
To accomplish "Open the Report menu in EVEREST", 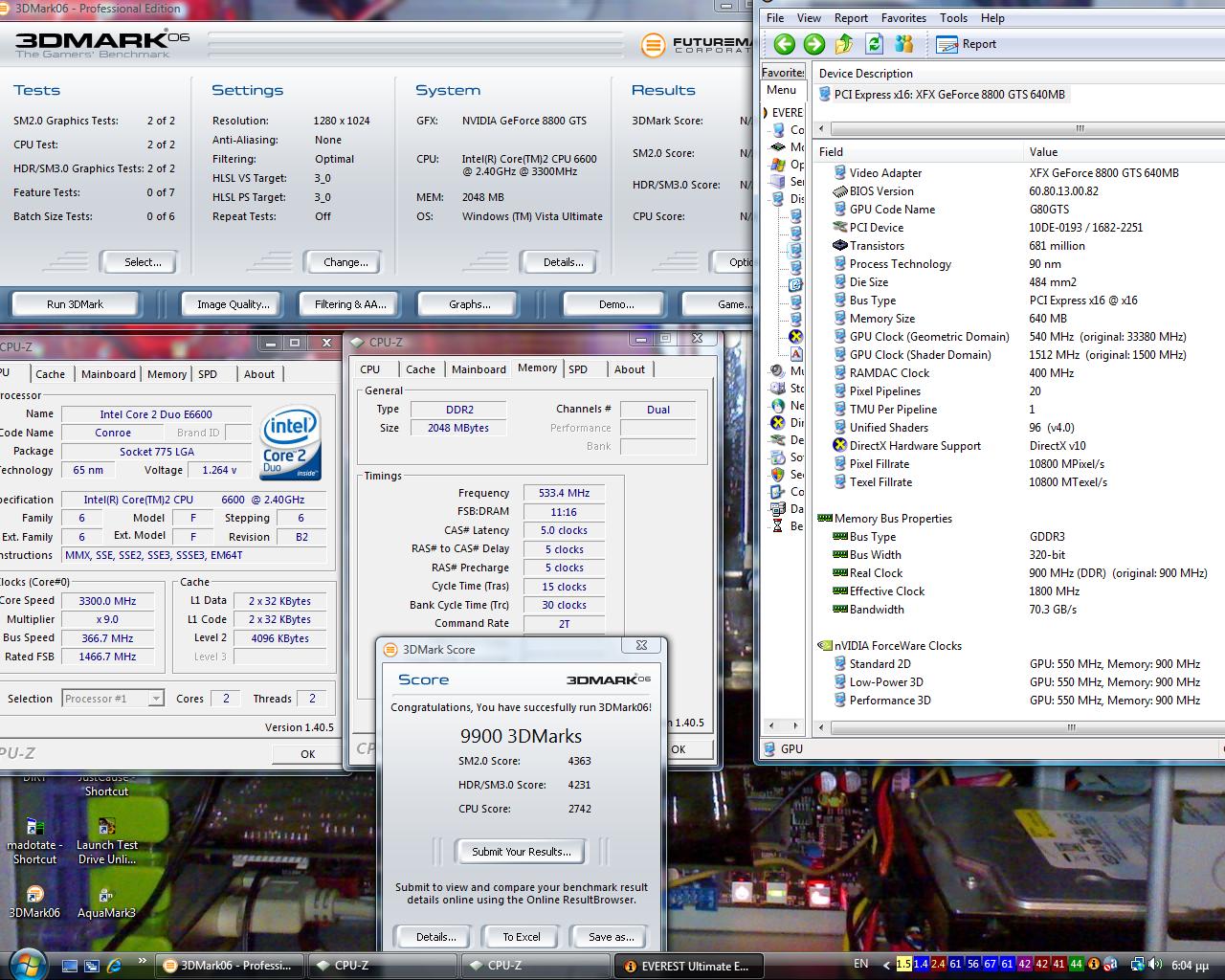I will pyautogui.click(x=851, y=18).
